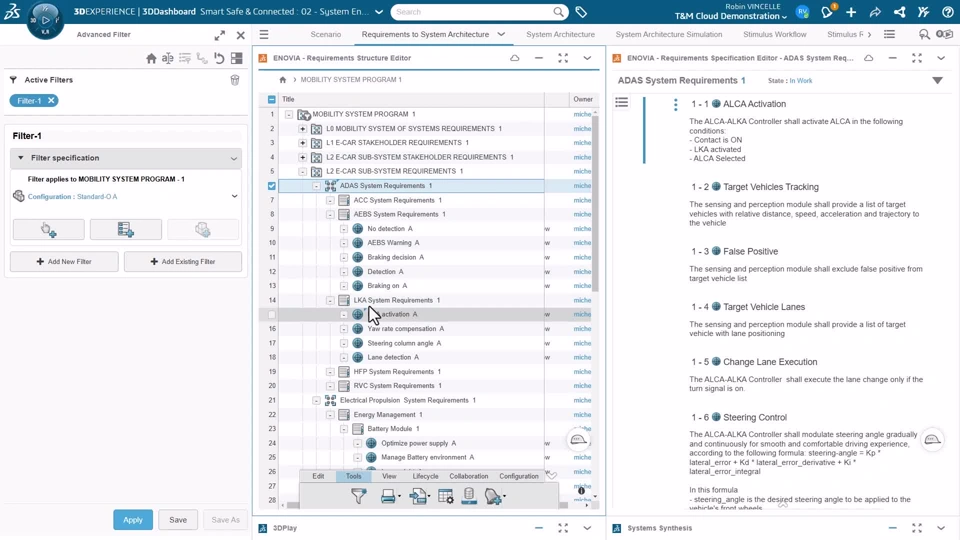Click the search magnifier icon in top bar
960x540 pixels.
pyautogui.click(x=558, y=12)
